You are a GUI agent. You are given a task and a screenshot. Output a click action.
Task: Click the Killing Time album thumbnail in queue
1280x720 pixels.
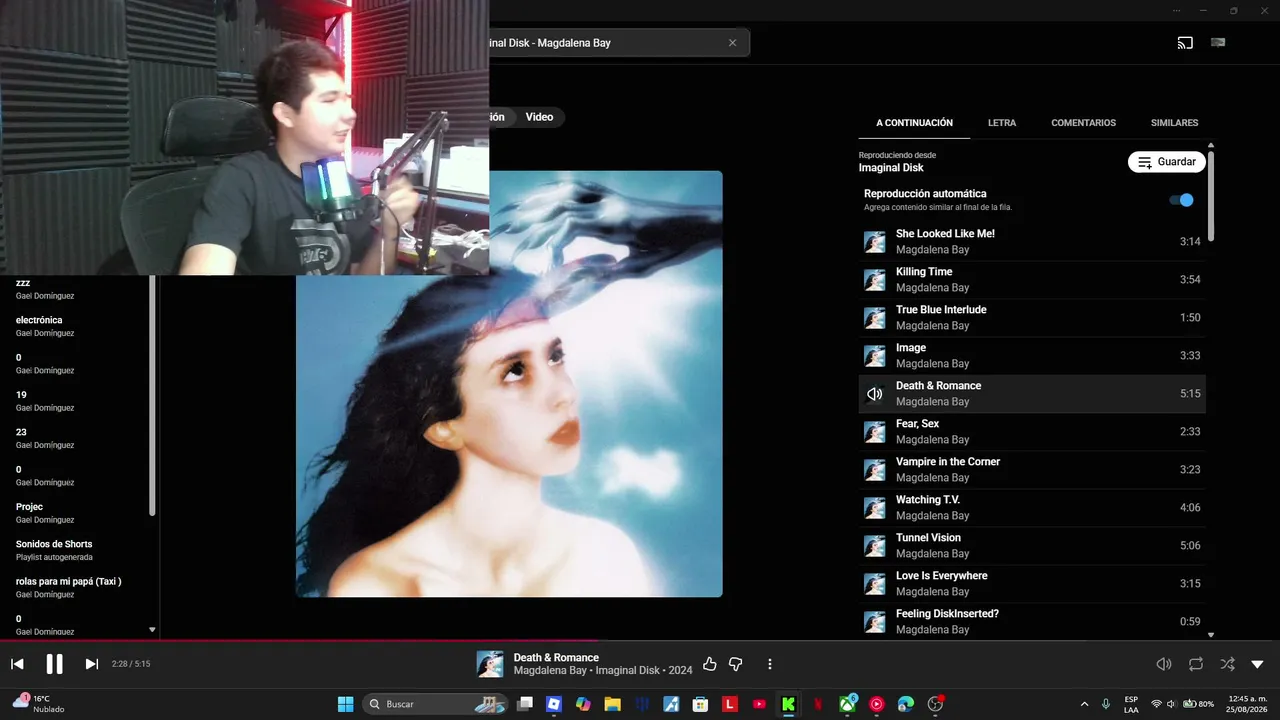[x=875, y=280]
